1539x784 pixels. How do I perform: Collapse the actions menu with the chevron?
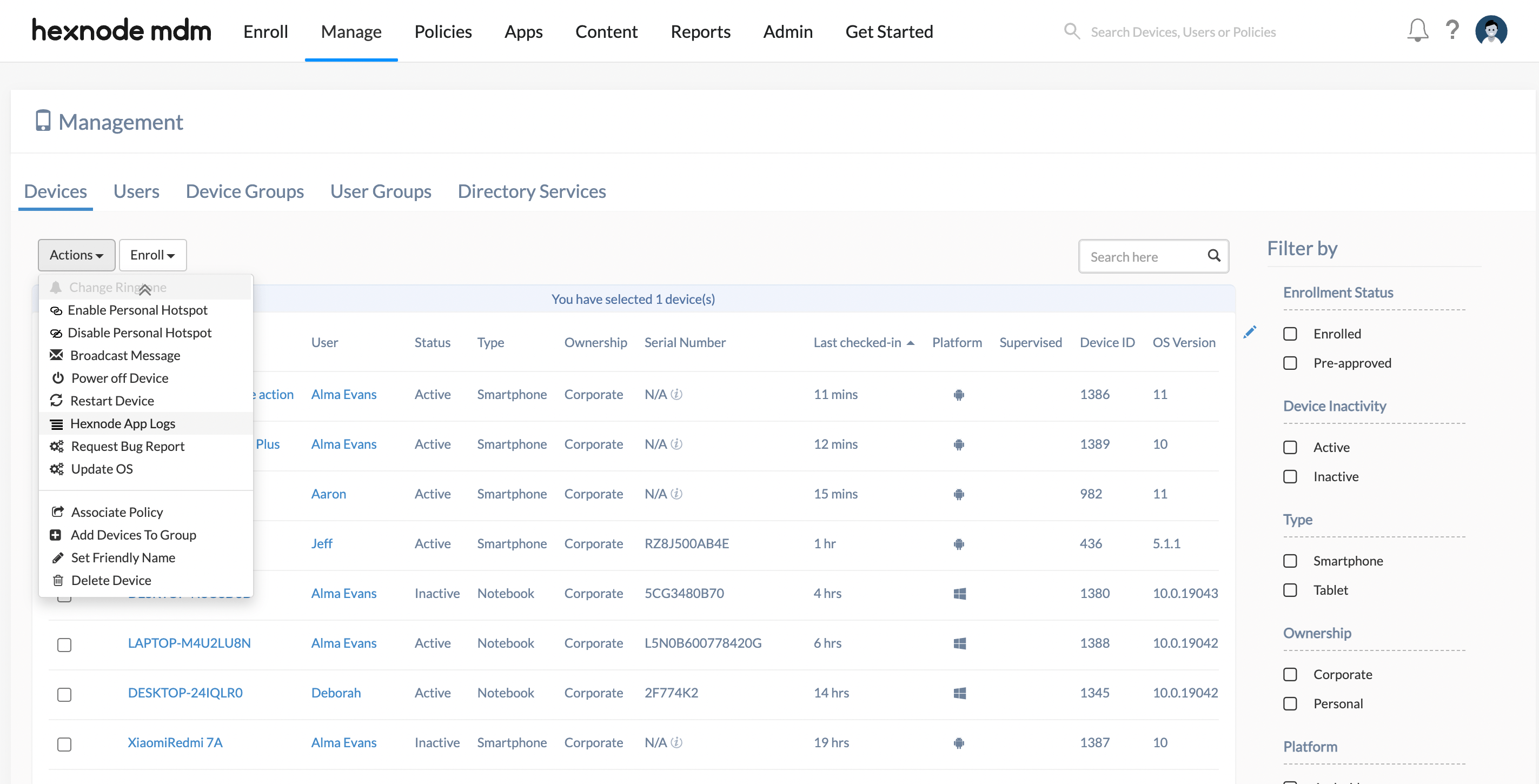pyautogui.click(x=144, y=289)
